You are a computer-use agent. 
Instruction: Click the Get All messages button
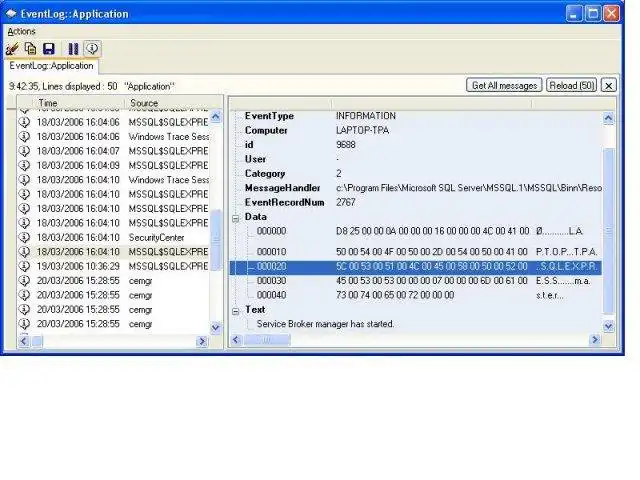click(504, 85)
